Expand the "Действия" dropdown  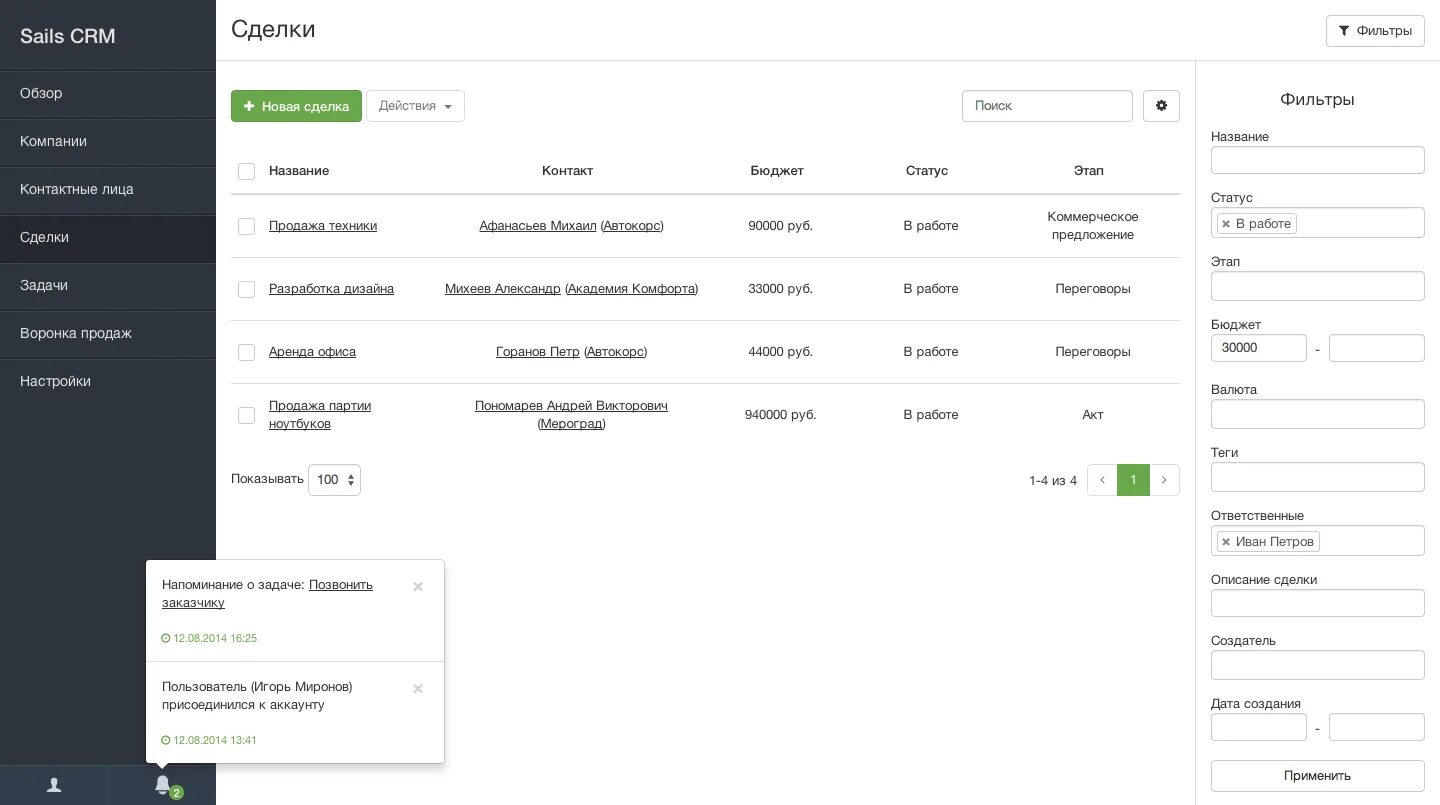click(x=415, y=106)
